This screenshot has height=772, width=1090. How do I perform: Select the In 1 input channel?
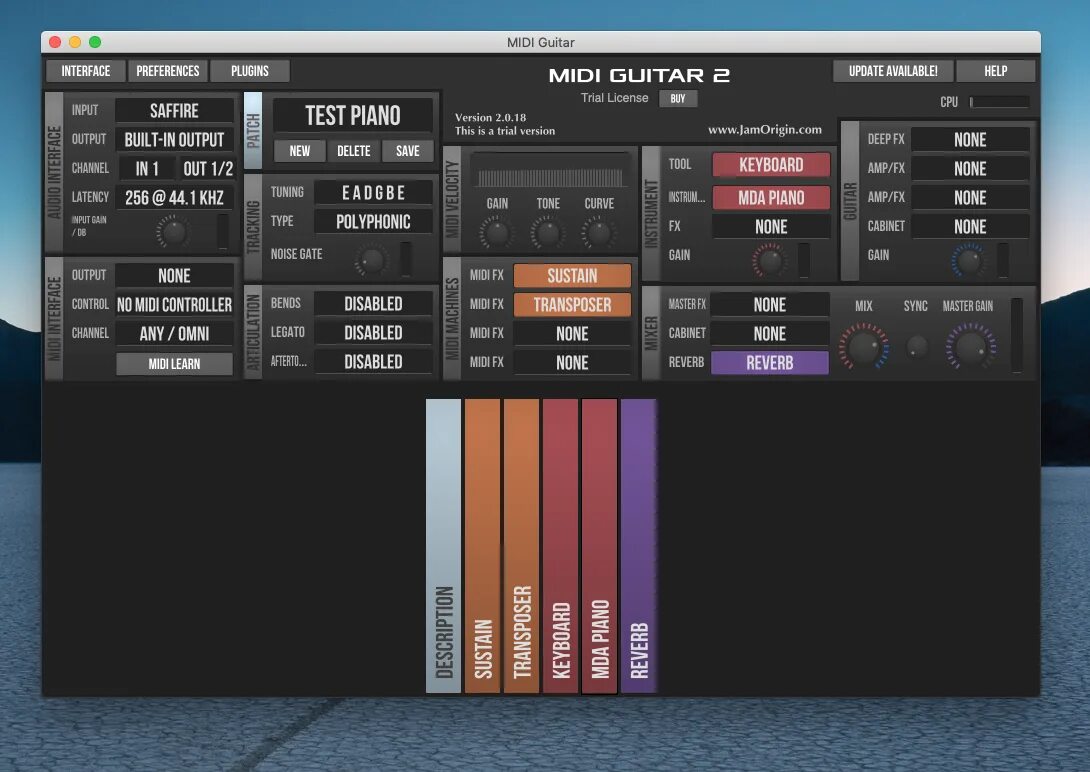coord(147,169)
